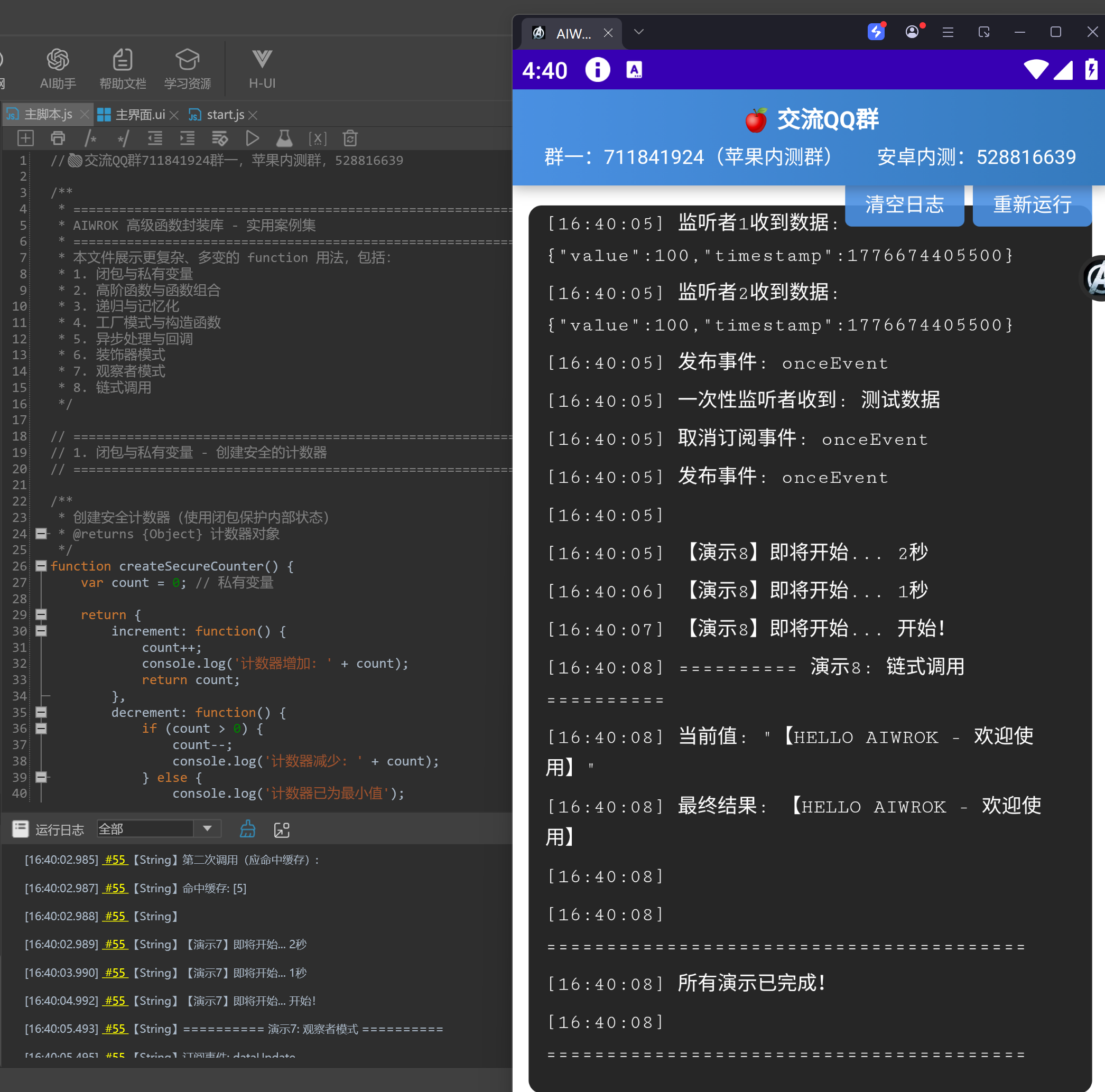
Task: Click the #55 link in first log line
Action: (x=115, y=860)
